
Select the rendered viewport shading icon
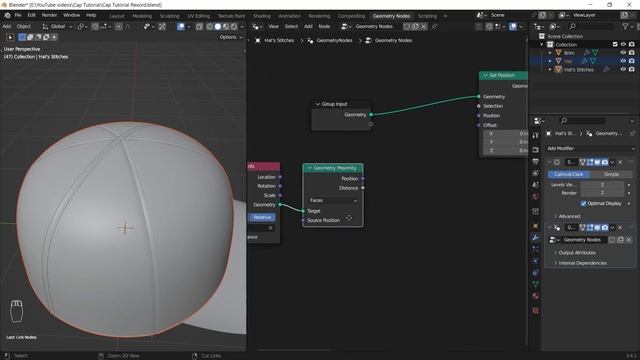[234, 27]
